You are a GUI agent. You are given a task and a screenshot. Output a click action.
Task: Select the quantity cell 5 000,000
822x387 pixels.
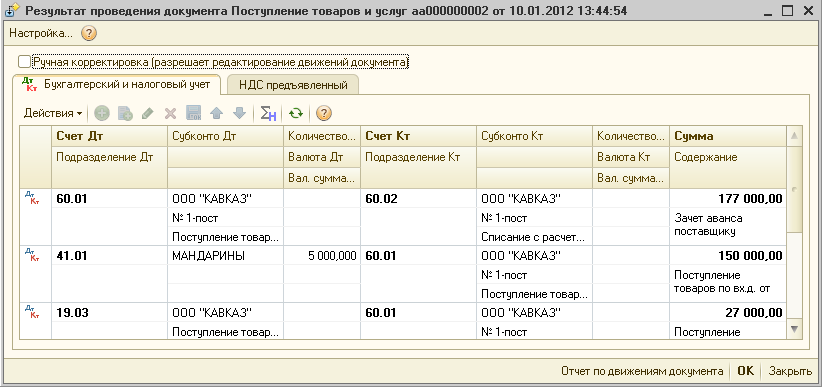point(322,256)
